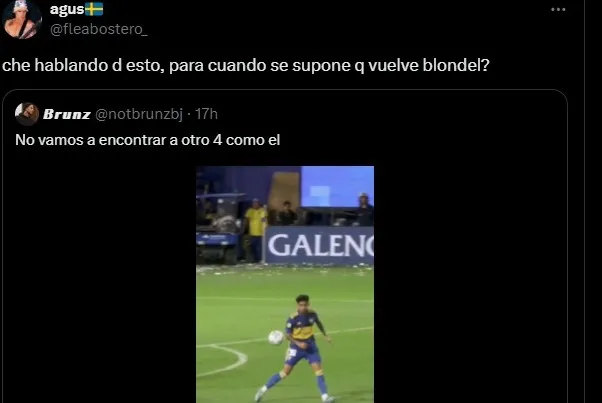Open agus profile picture avatar
Screen dimensions: 602x403
click(x=22, y=19)
